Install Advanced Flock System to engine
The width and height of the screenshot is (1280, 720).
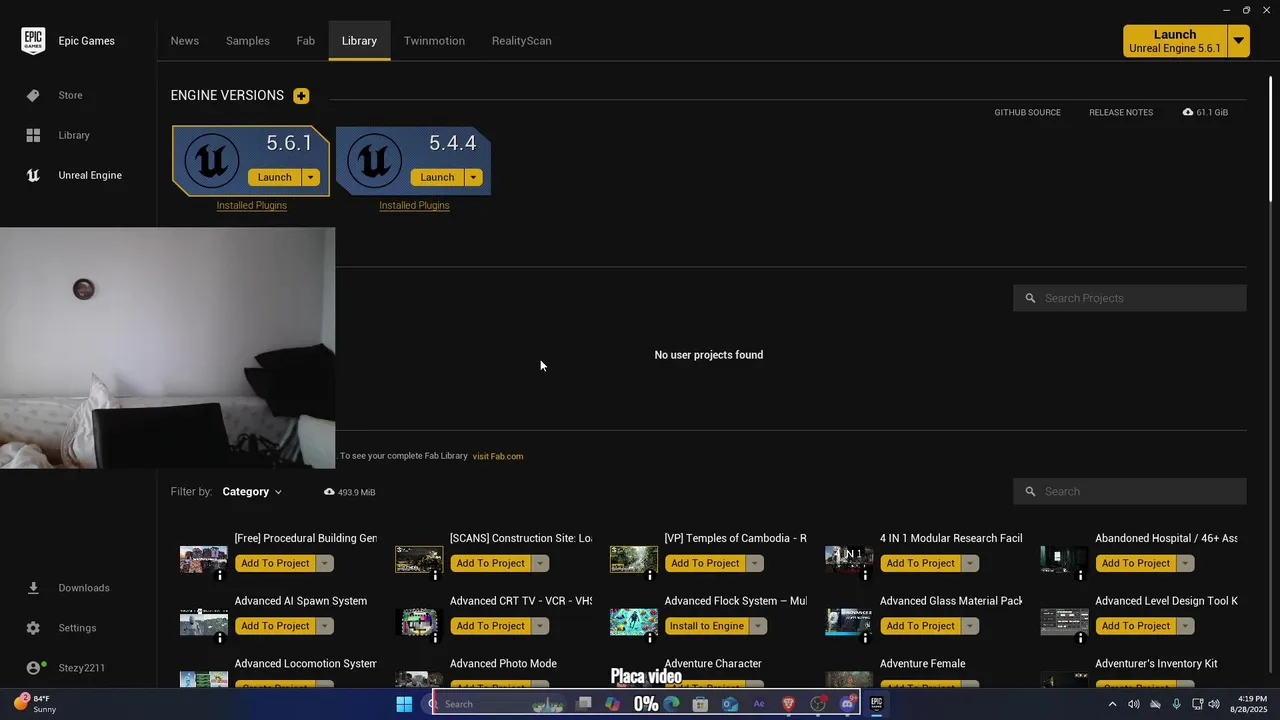[707, 626]
